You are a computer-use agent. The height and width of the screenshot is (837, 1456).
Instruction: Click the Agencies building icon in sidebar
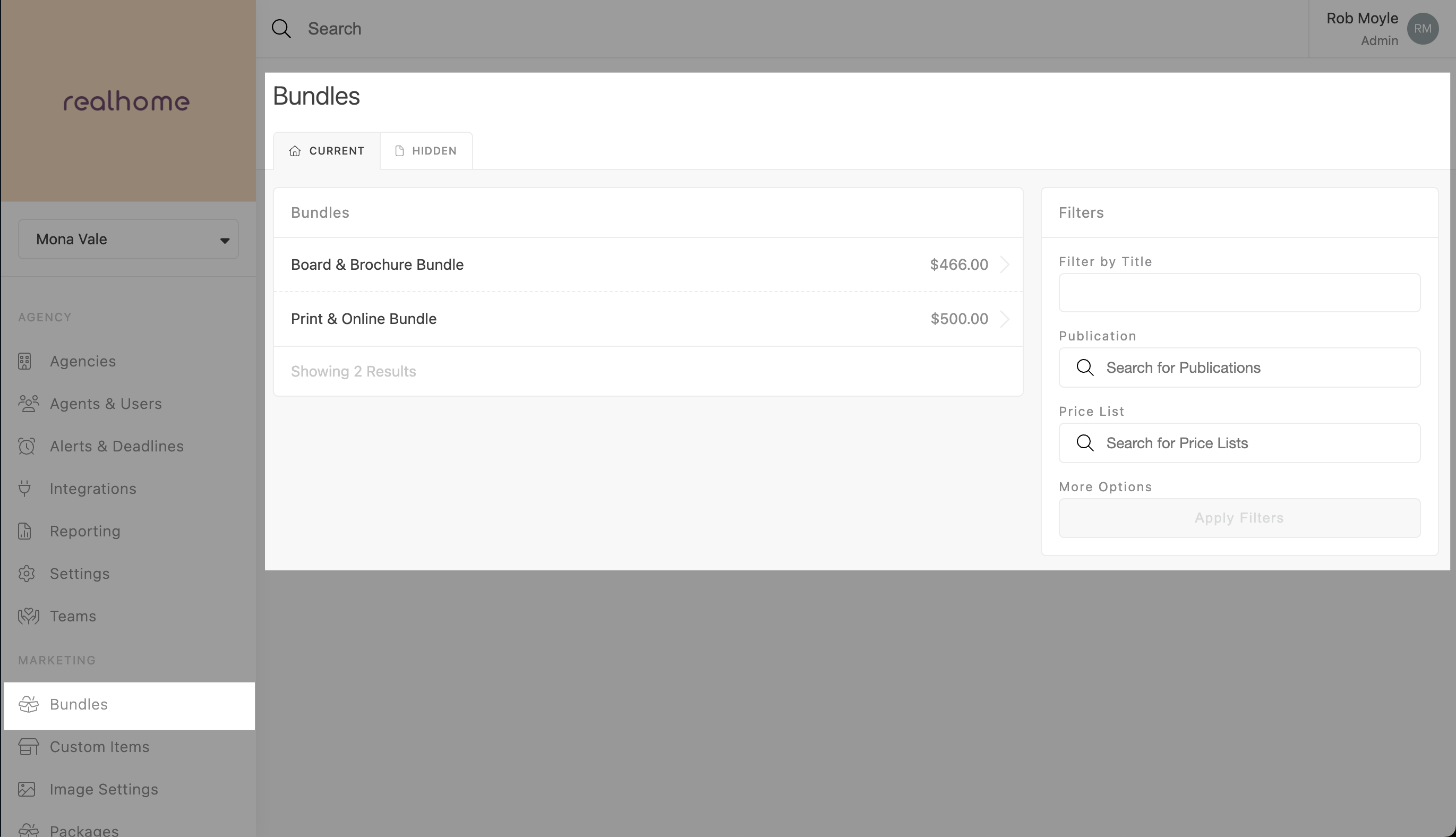point(25,361)
